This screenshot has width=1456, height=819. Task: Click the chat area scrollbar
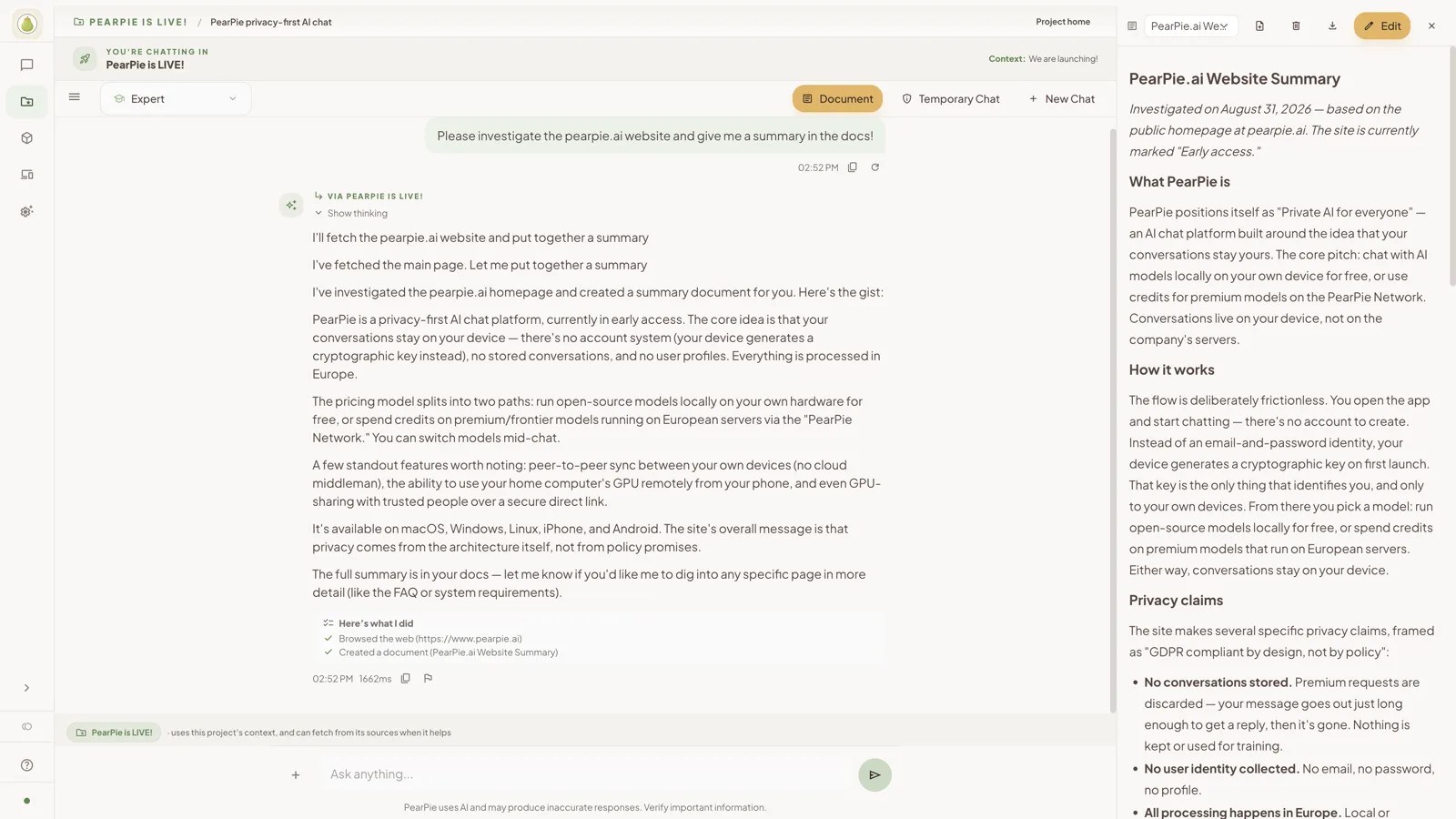click(x=1112, y=419)
